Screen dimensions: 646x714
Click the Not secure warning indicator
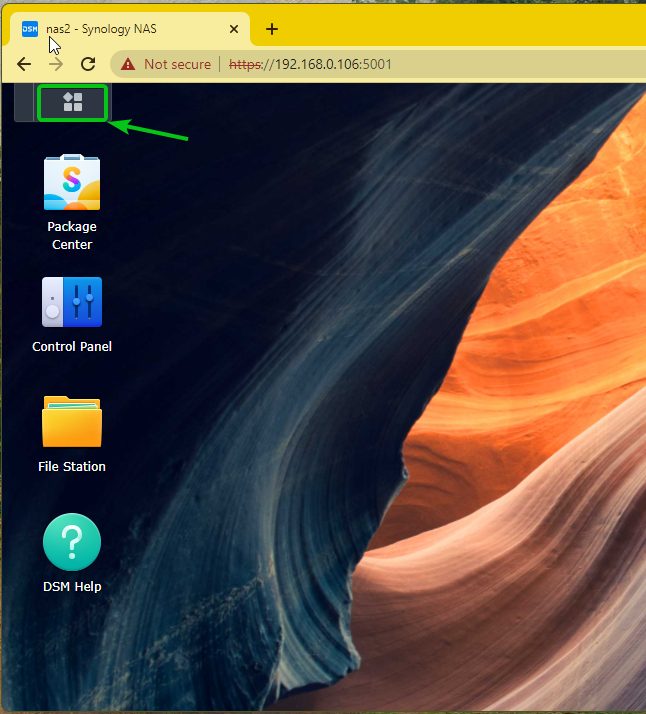[x=166, y=64]
